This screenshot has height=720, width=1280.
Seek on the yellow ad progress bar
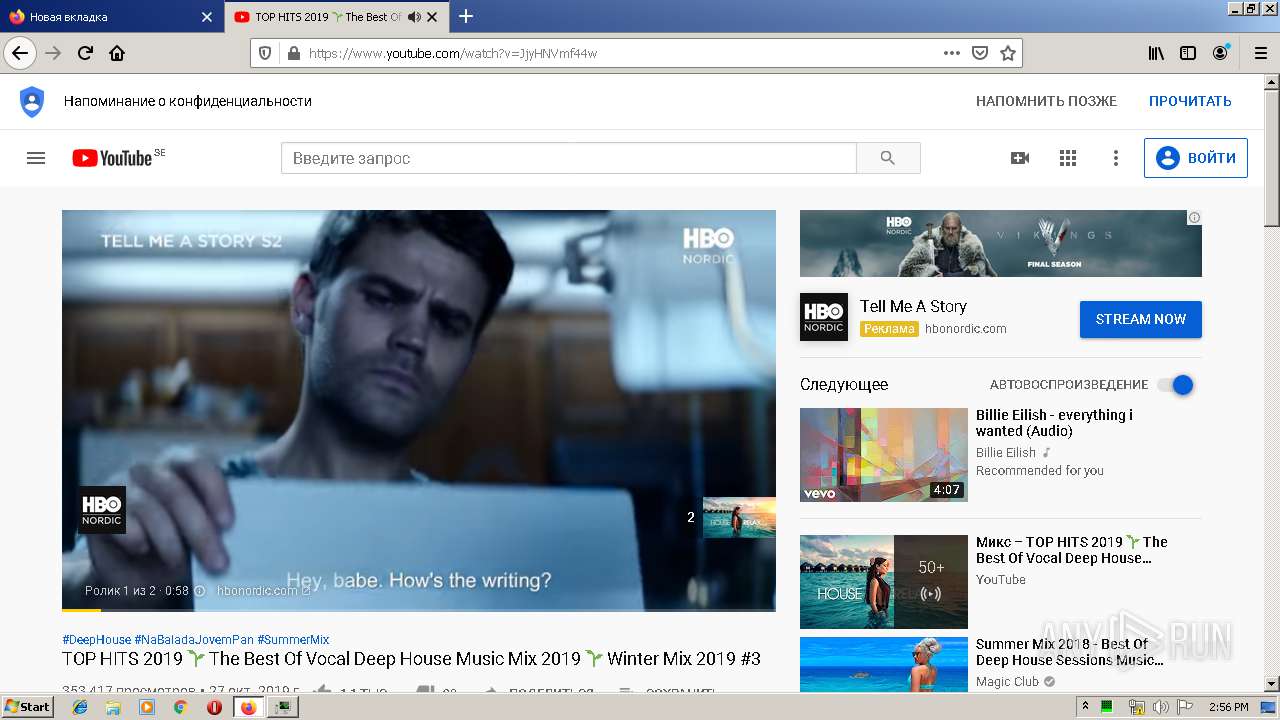pyautogui.click(x=81, y=609)
